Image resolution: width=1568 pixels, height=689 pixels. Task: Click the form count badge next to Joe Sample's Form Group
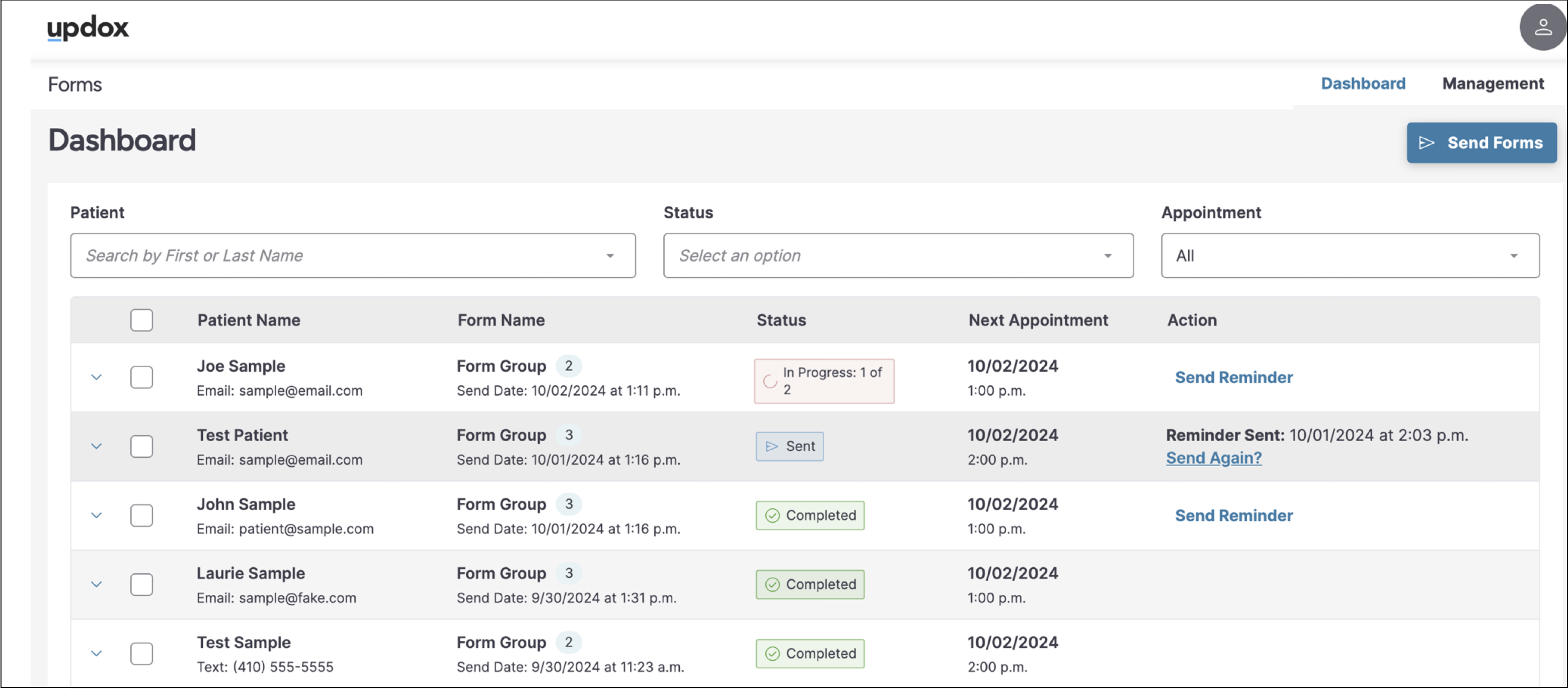(568, 366)
